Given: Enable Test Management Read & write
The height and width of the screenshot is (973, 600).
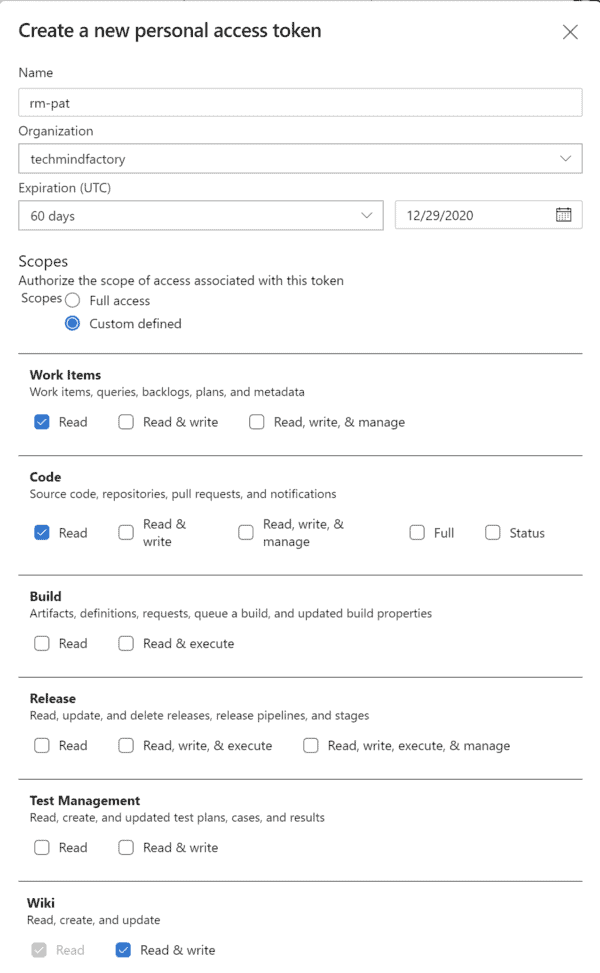Looking at the screenshot, I should tap(126, 847).
